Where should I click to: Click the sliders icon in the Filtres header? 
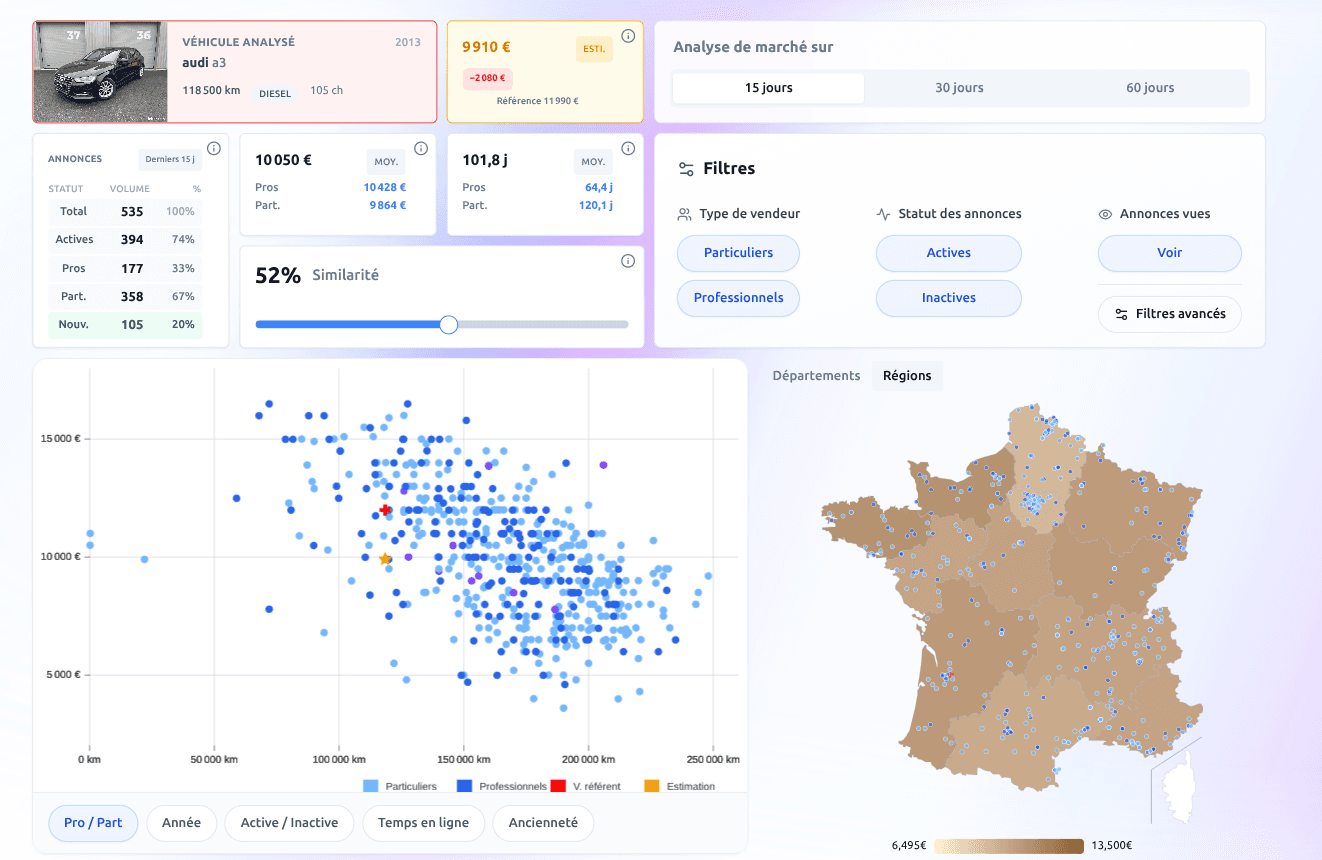(x=686, y=168)
